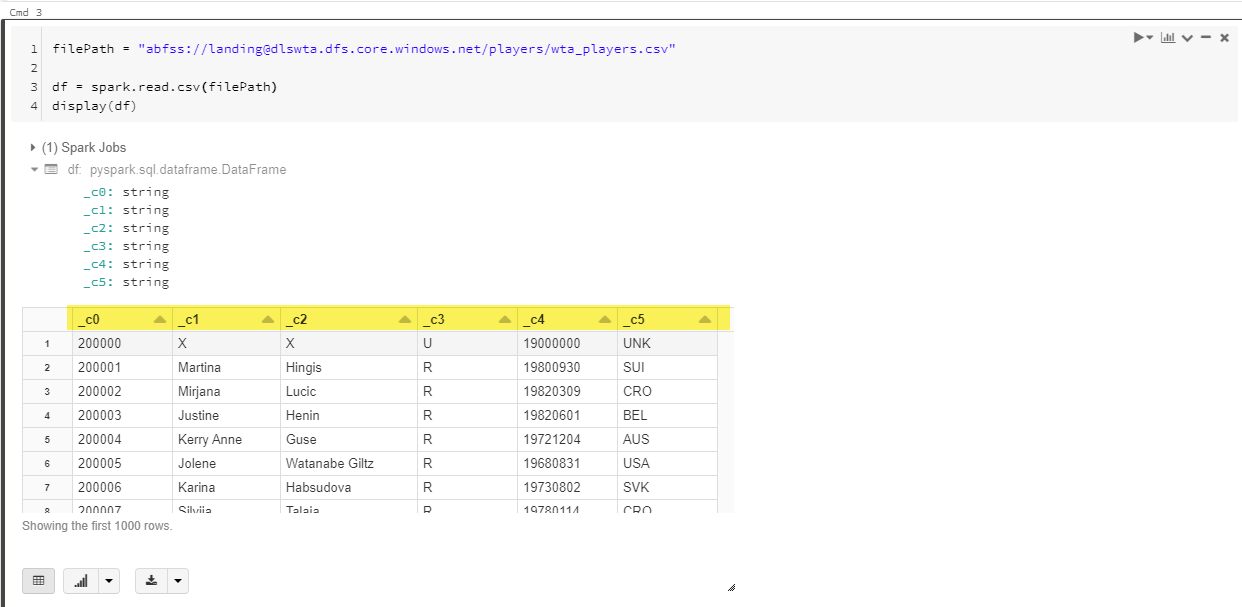Sort by the _c2 column arrow
The width and height of the screenshot is (1242, 607).
click(x=405, y=320)
